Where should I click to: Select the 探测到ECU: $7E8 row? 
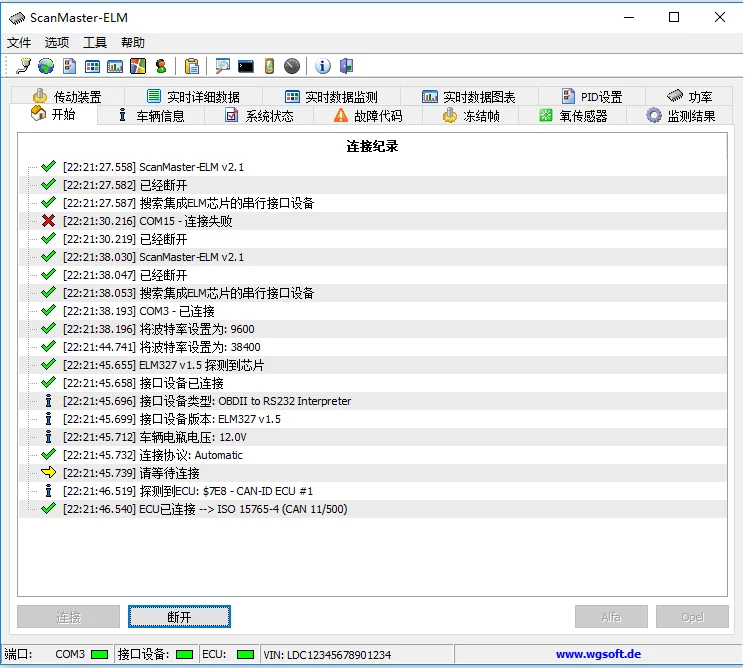[x=373, y=491]
